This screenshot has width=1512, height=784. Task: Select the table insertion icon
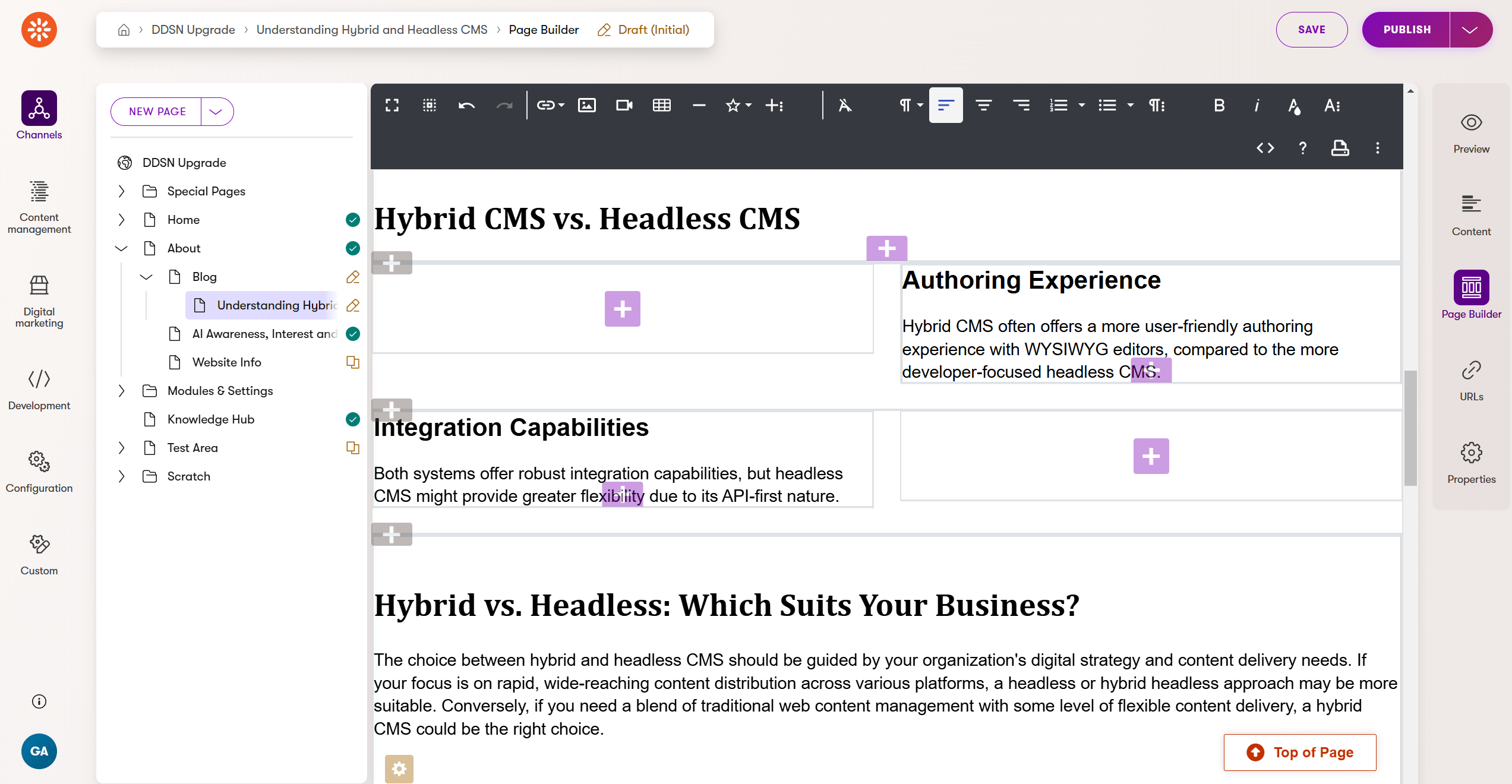[661, 105]
